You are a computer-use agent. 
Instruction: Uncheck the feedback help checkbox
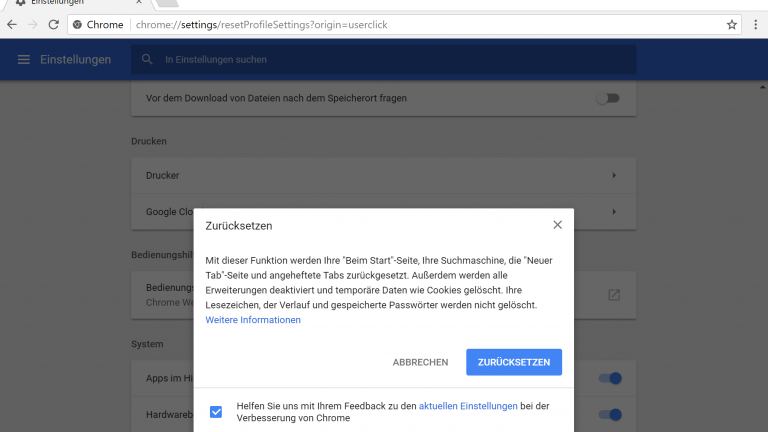pyautogui.click(x=216, y=411)
